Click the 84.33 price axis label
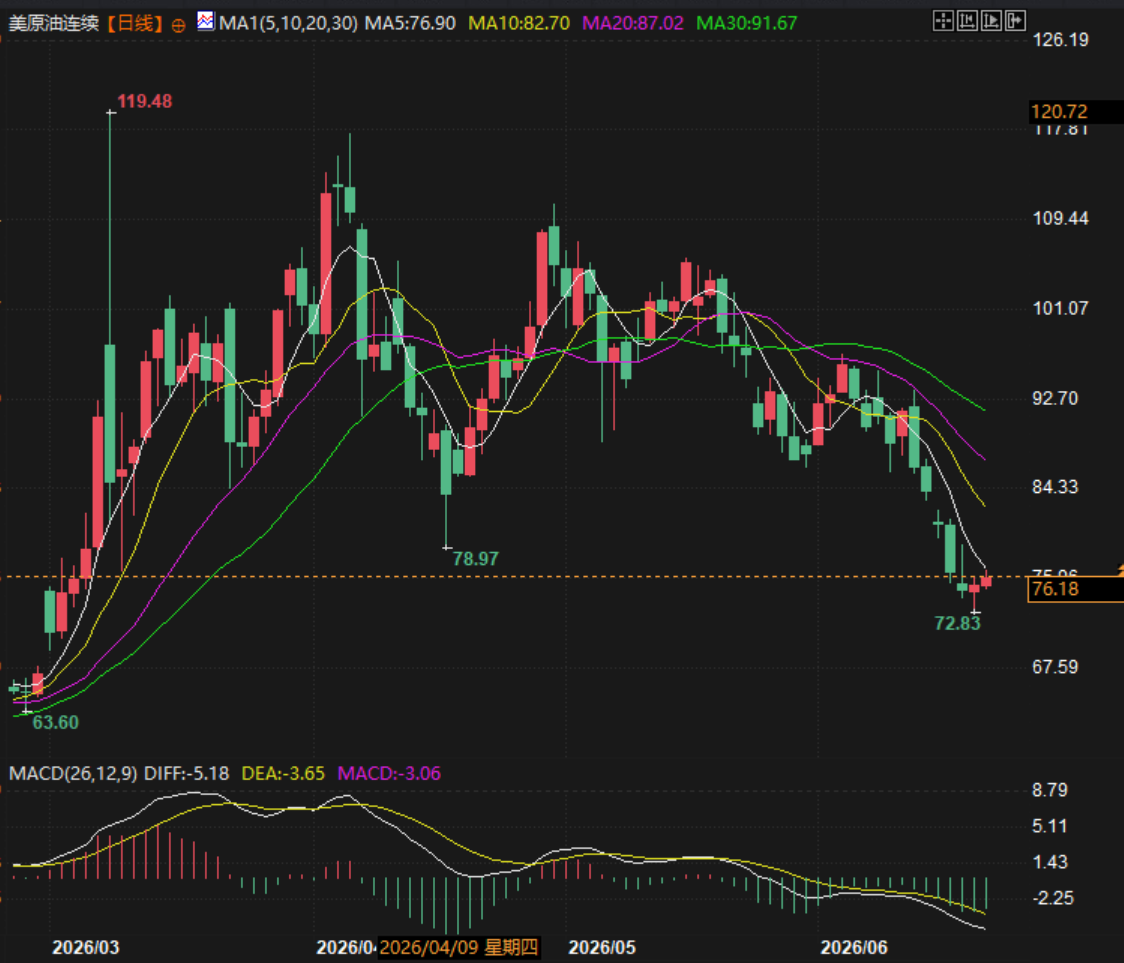This screenshot has height=963, width=1124. coord(1055,488)
